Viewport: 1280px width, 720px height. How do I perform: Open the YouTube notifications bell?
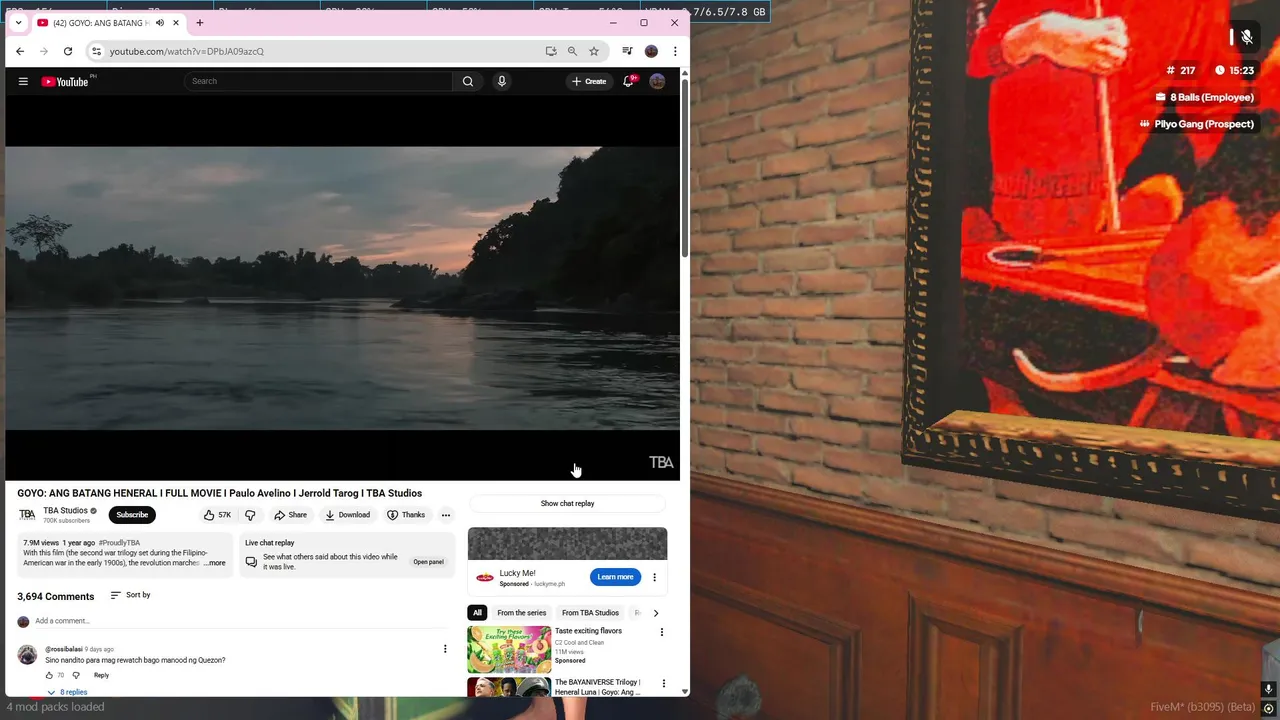point(629,81)
